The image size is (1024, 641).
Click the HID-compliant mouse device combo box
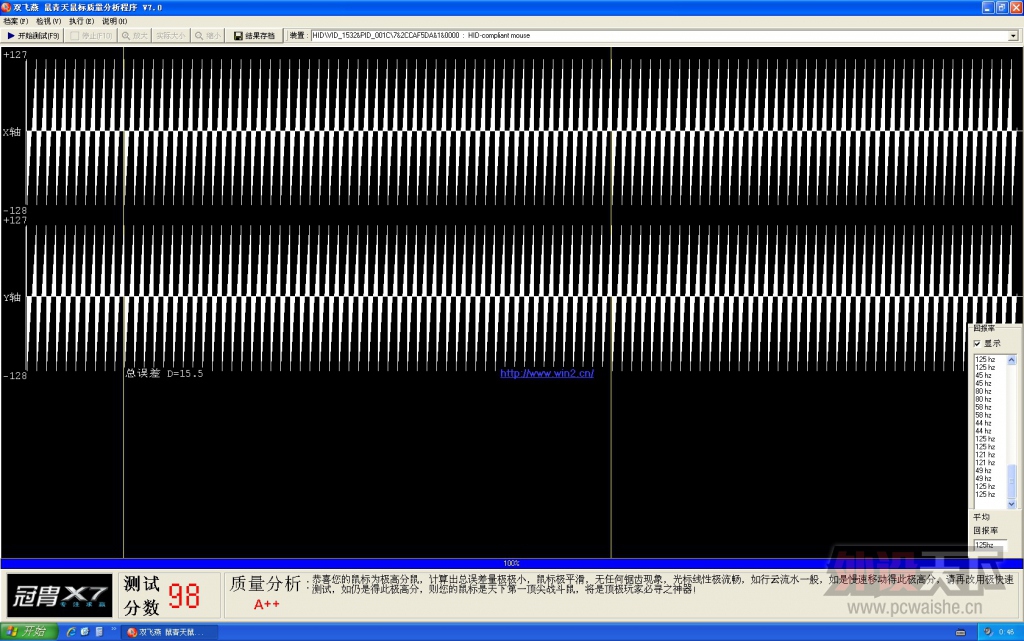tap(664, 36)
